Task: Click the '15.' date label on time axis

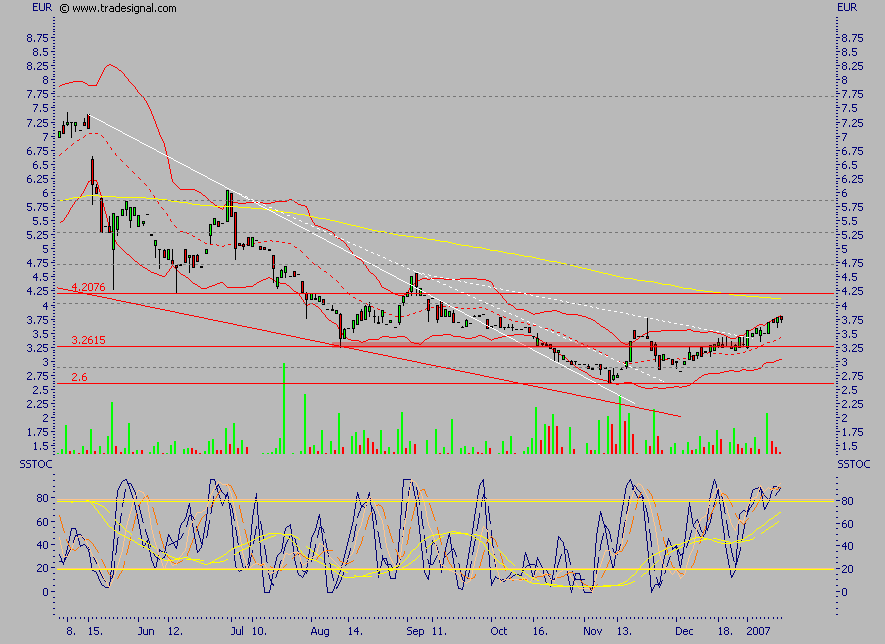Action: tap(96, 631)
